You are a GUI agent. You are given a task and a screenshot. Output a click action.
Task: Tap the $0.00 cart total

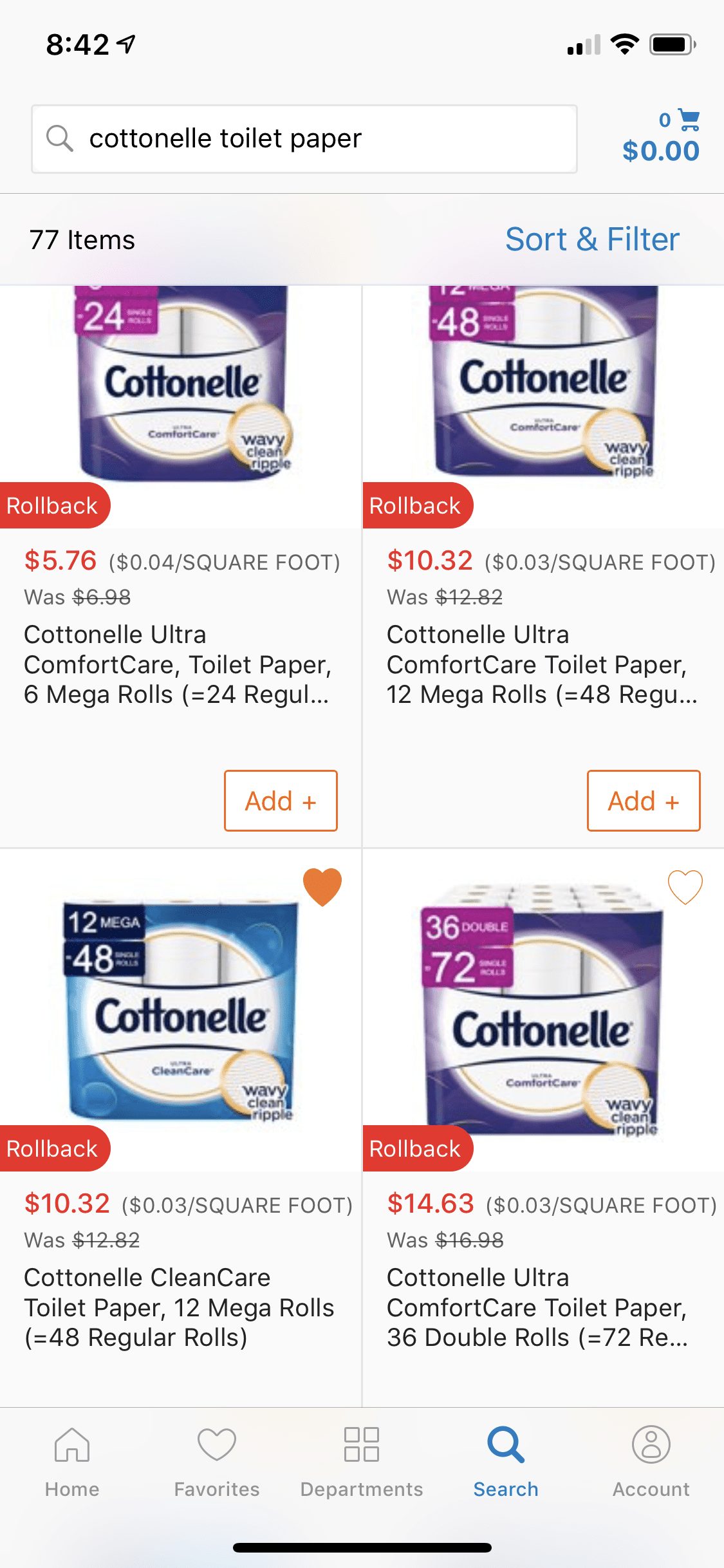(x=661, y=151)
